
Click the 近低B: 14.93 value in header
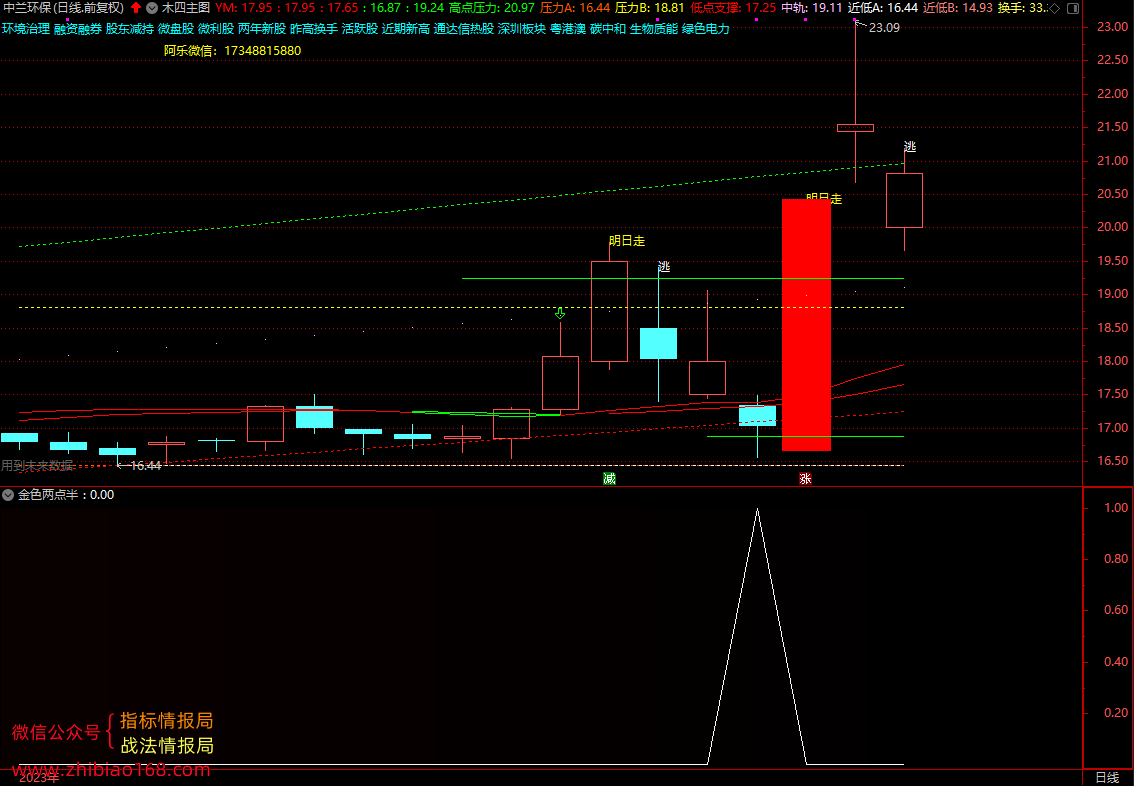[958, 8]
